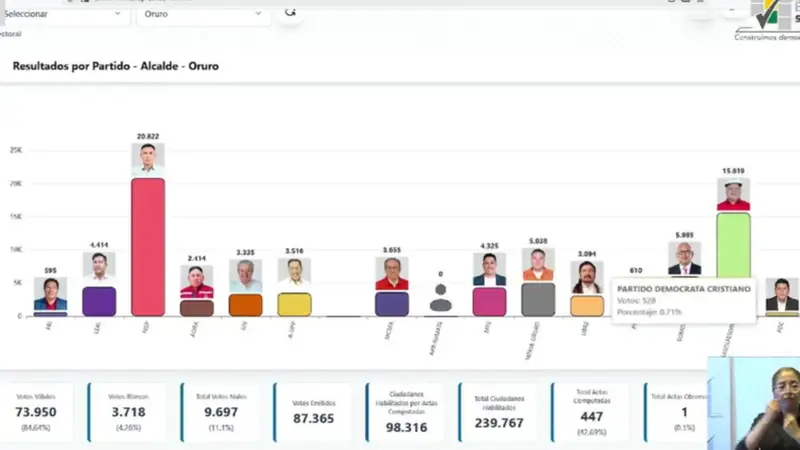The height and width of the screenshot is (450, 800).
Task: Click the gray silhouette placeholder showing 0 votes
Action: [440, 298]
